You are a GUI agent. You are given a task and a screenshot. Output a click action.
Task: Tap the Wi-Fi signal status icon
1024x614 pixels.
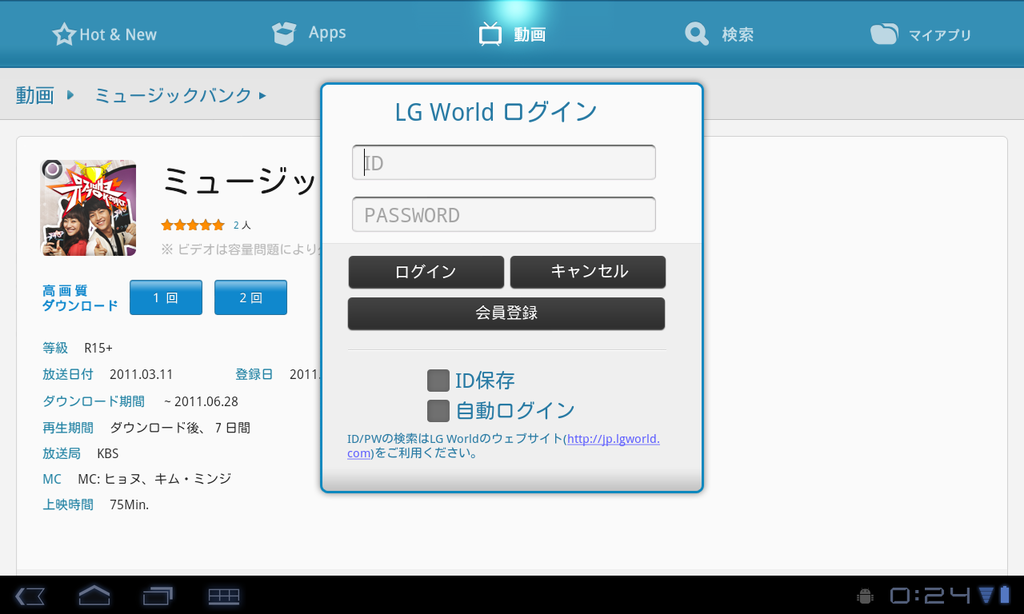click(986, 595)
